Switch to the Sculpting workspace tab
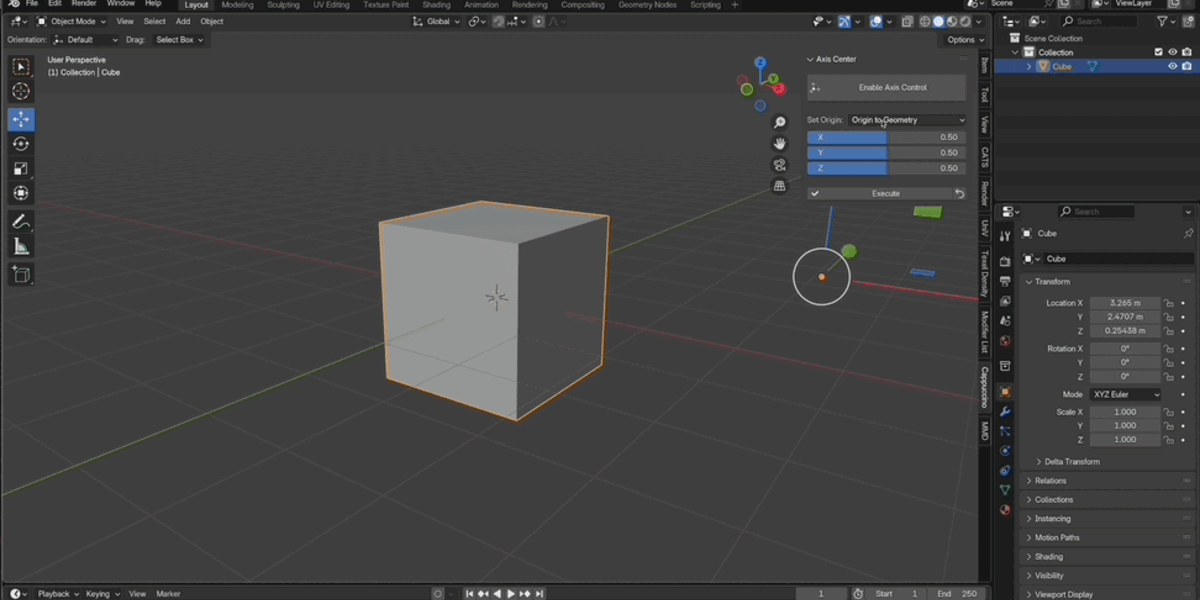 [x=283, y=5]
